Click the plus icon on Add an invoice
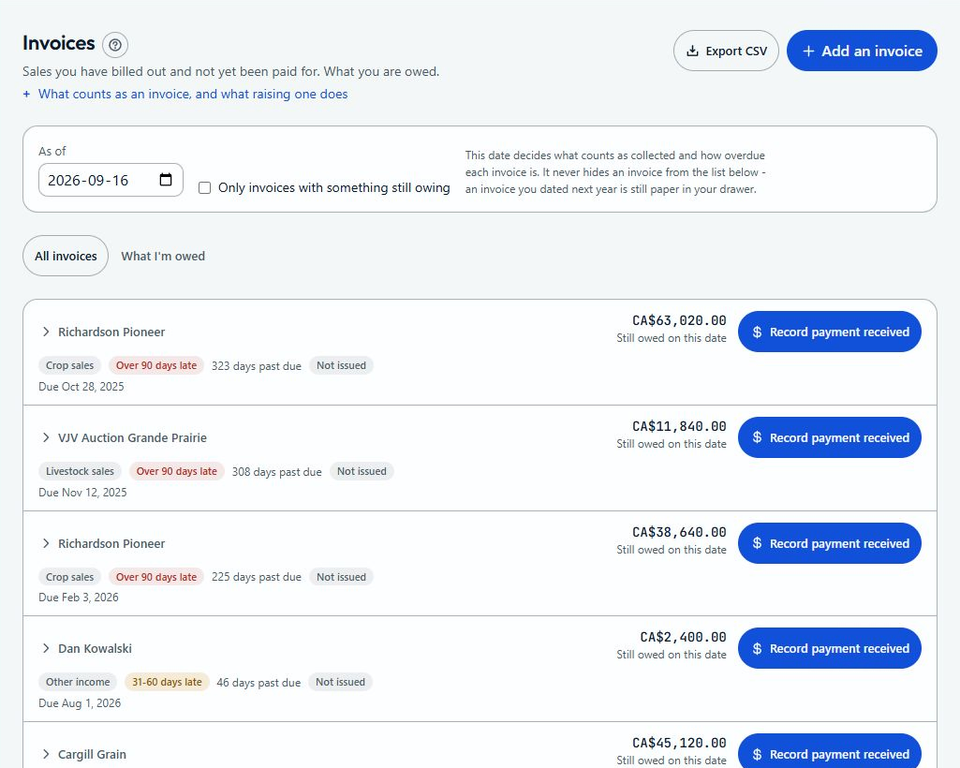Screen dimensions: 960x768 pos(808,51)
